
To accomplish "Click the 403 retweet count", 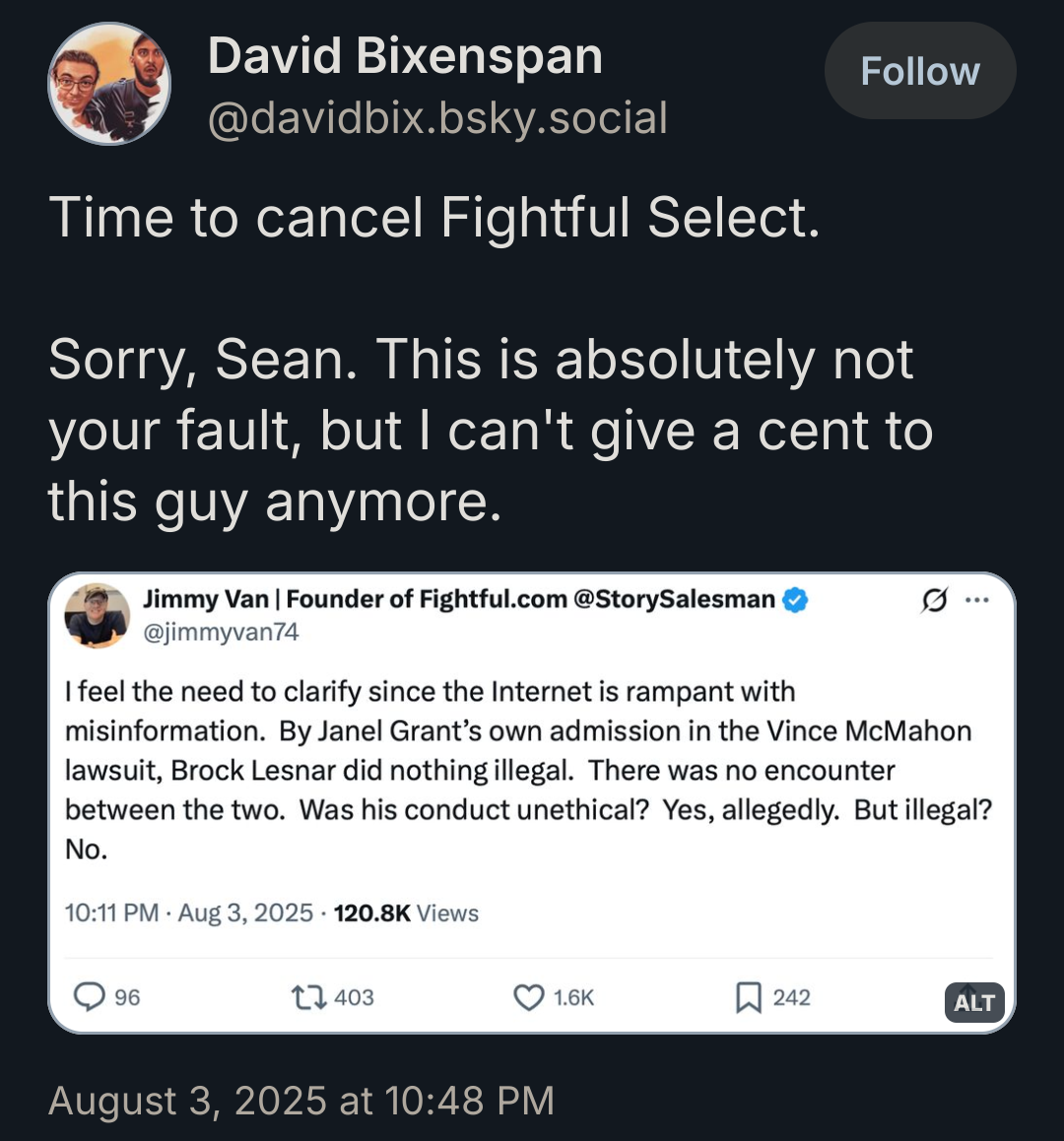I will pyautogui.click(x=354, y=997).
